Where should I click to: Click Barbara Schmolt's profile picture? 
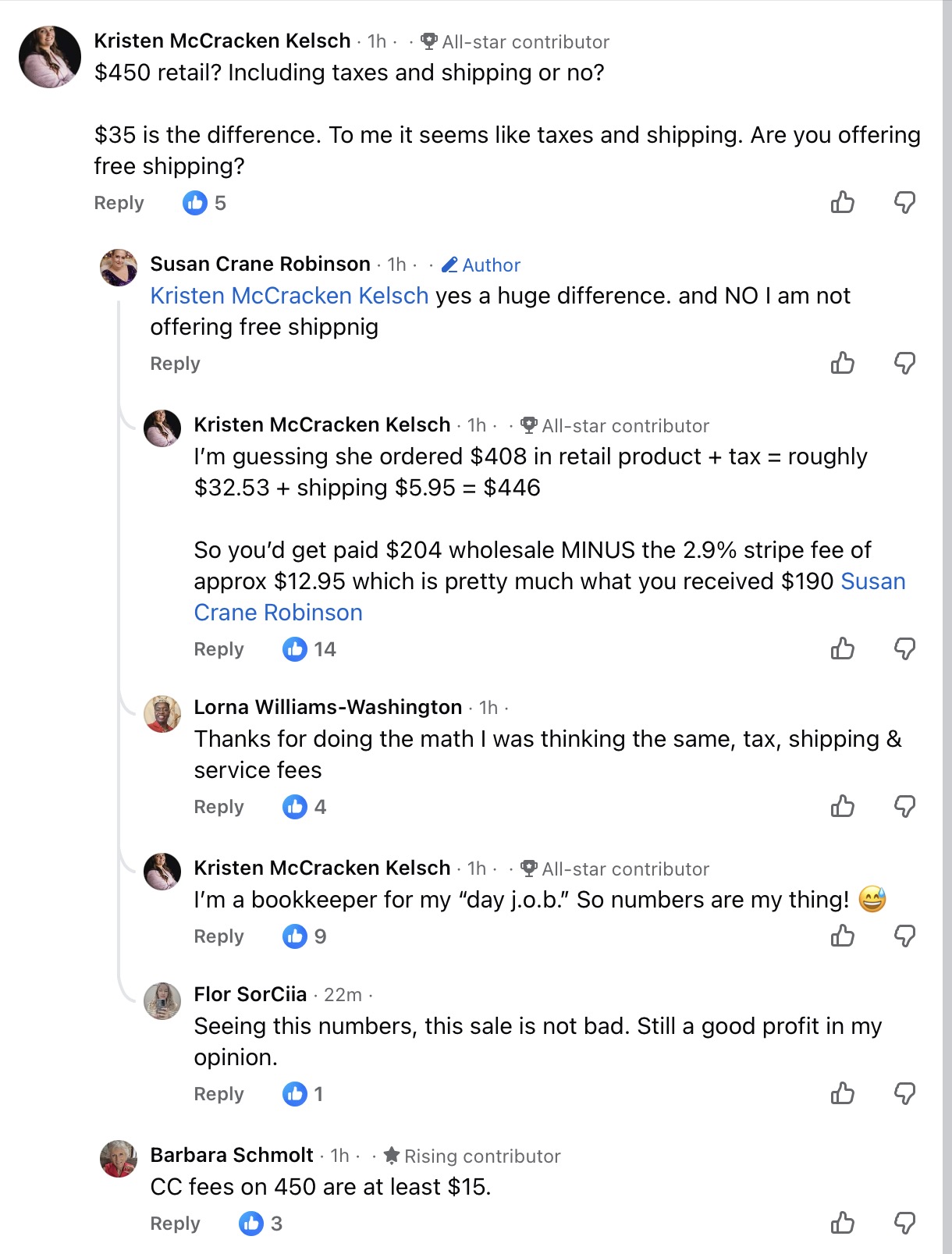(x=119, y=1158)
